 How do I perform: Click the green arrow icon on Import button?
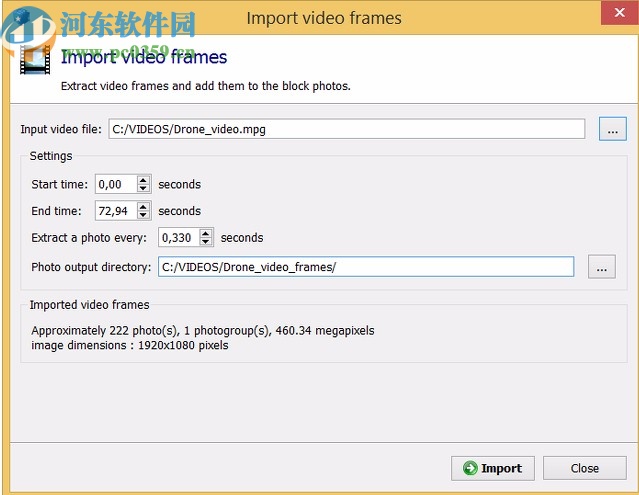(x=470, y=468)
